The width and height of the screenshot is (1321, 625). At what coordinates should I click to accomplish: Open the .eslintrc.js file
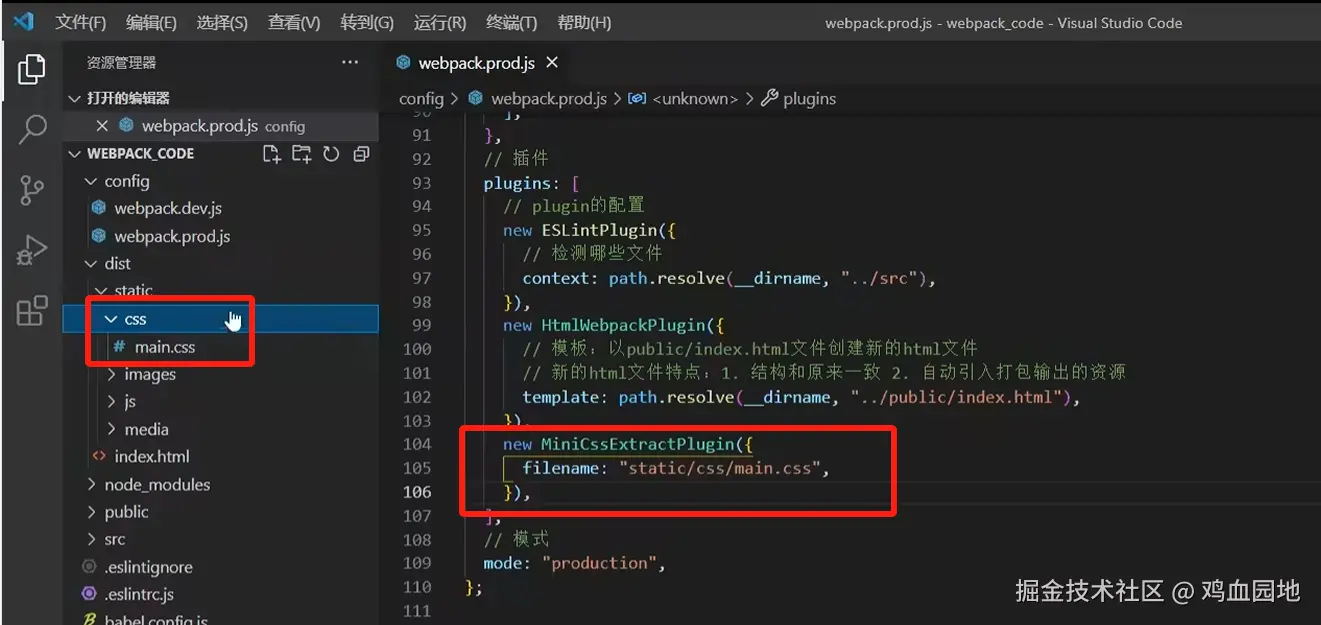tap(139, 594)
